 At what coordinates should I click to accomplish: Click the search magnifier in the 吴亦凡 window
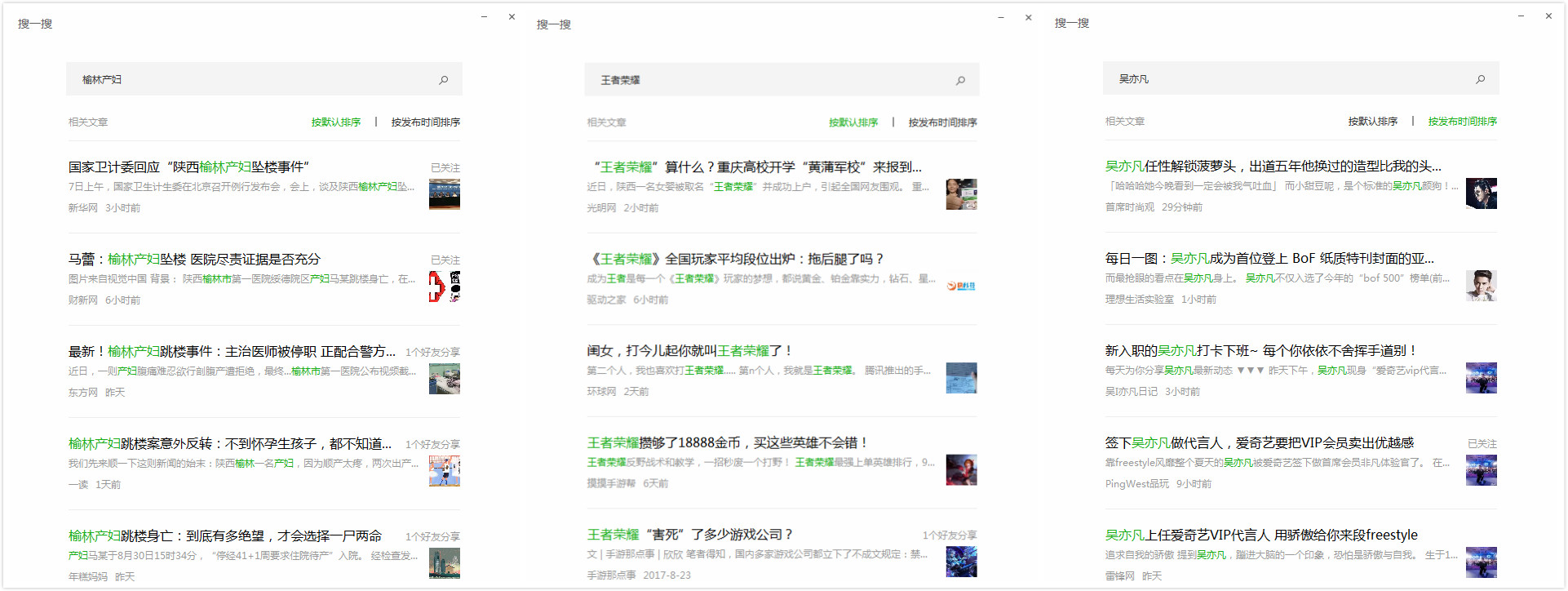(x=1481, y=79)
